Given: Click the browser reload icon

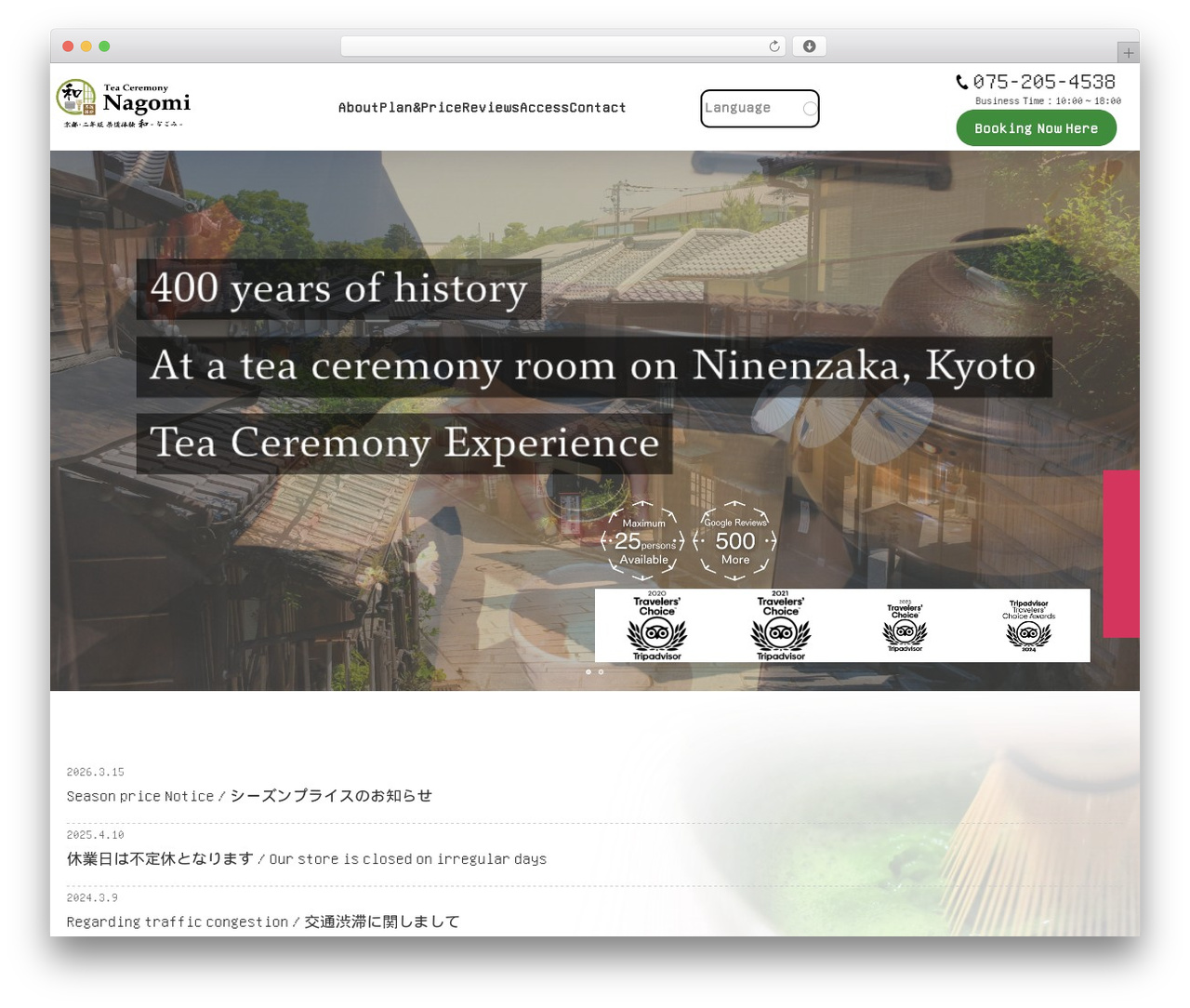Looking at the screenshot, I should [774, 46].
